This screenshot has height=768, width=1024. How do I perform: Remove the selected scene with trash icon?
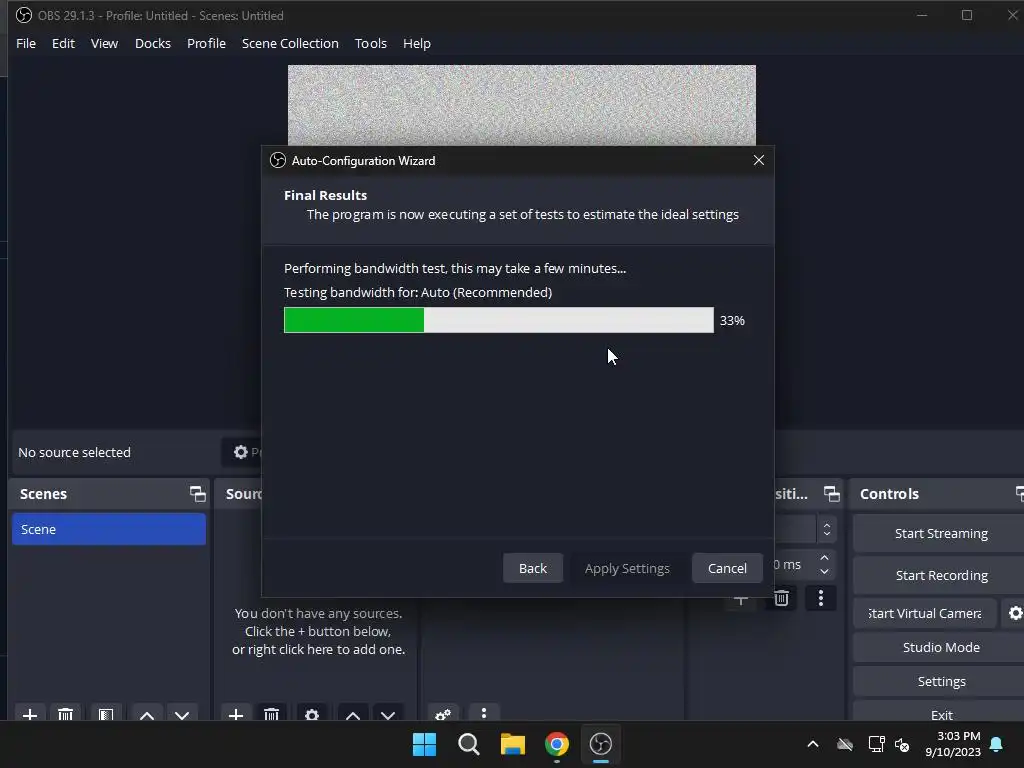65,714
